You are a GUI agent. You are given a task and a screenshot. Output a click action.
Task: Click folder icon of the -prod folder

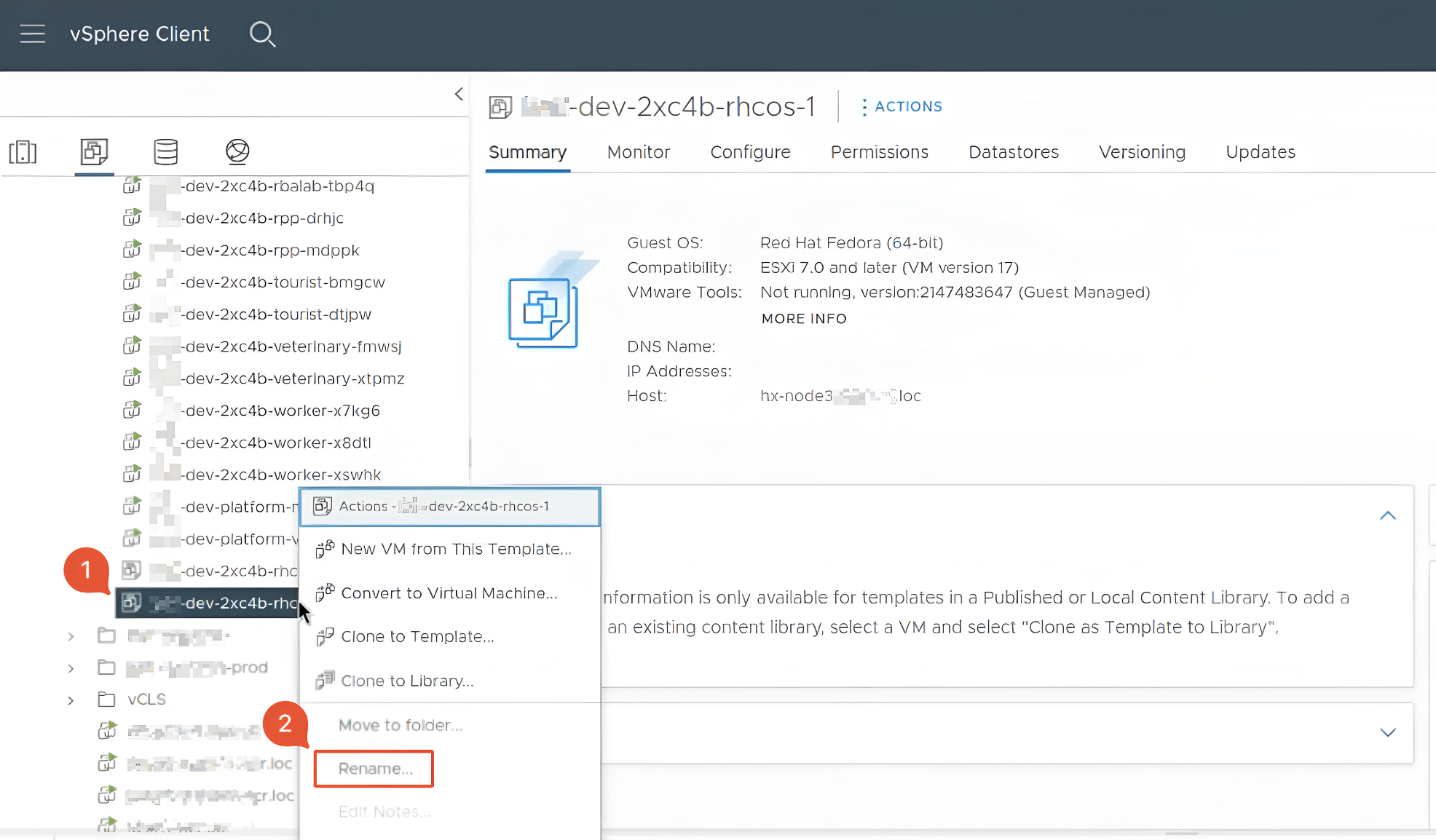click(107, 667)
